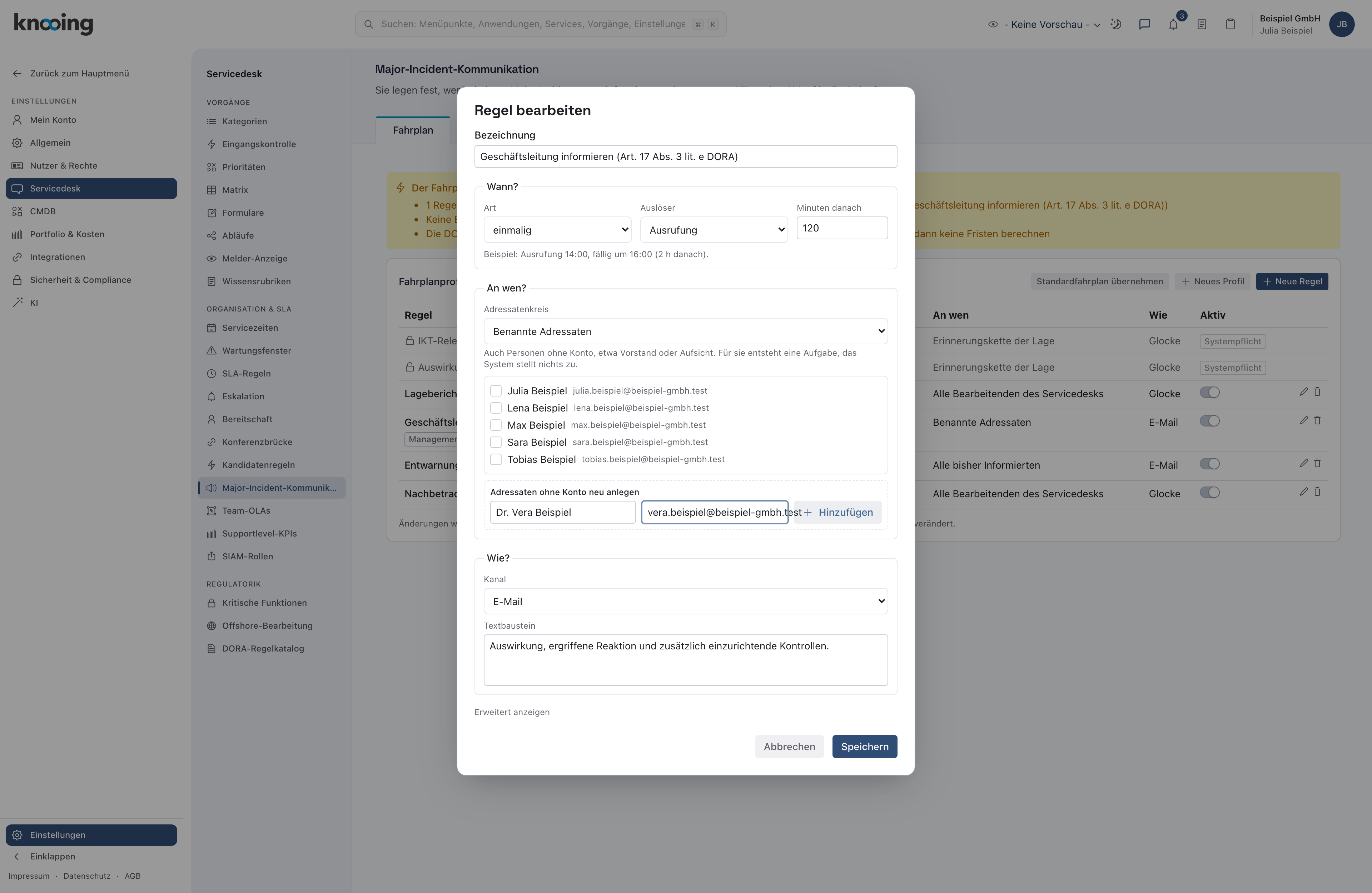The width and height of the screenshot is (1372, 893).
Task: Check the Lena Beispiel recipient checkbox
Action: (496, 408)
